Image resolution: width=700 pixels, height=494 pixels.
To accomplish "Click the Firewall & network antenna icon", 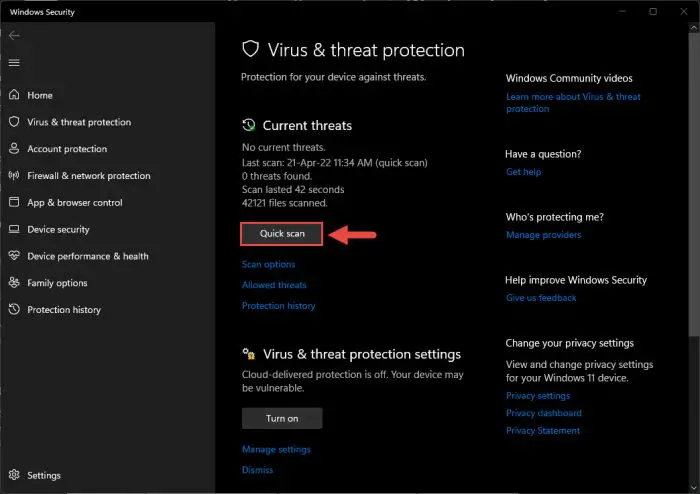I will coord(14,175).
